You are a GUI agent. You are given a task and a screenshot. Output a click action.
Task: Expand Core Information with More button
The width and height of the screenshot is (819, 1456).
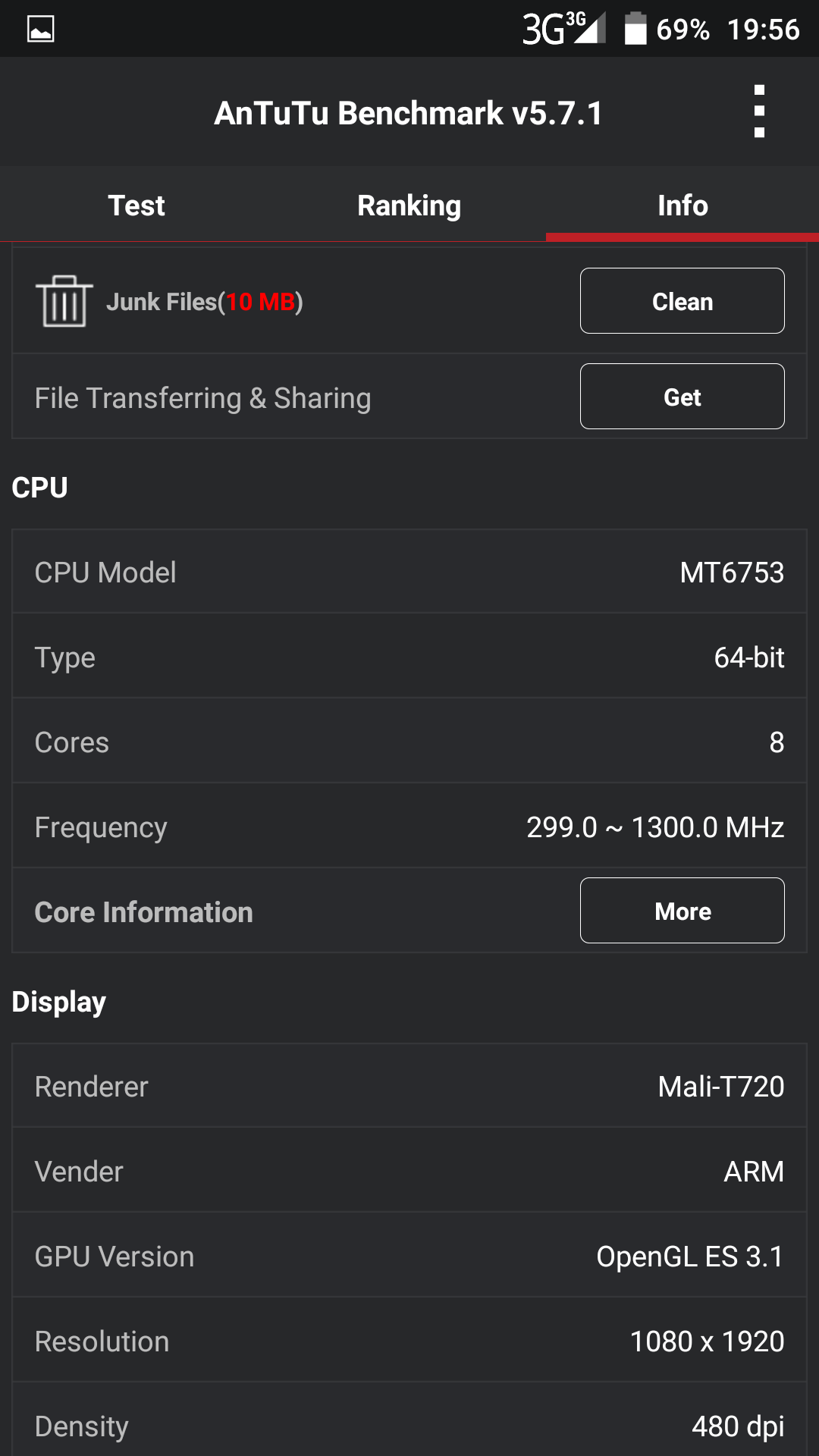[682, 911]
